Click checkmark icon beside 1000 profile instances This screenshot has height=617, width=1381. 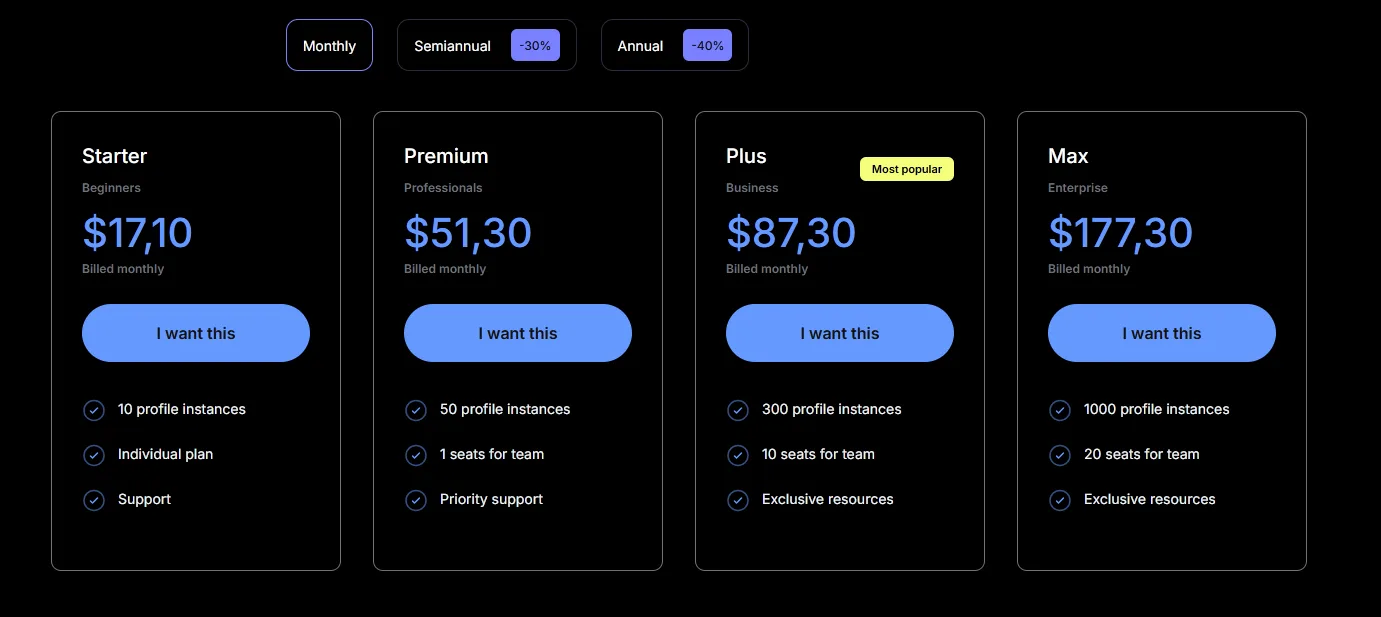pos(1060,410)
